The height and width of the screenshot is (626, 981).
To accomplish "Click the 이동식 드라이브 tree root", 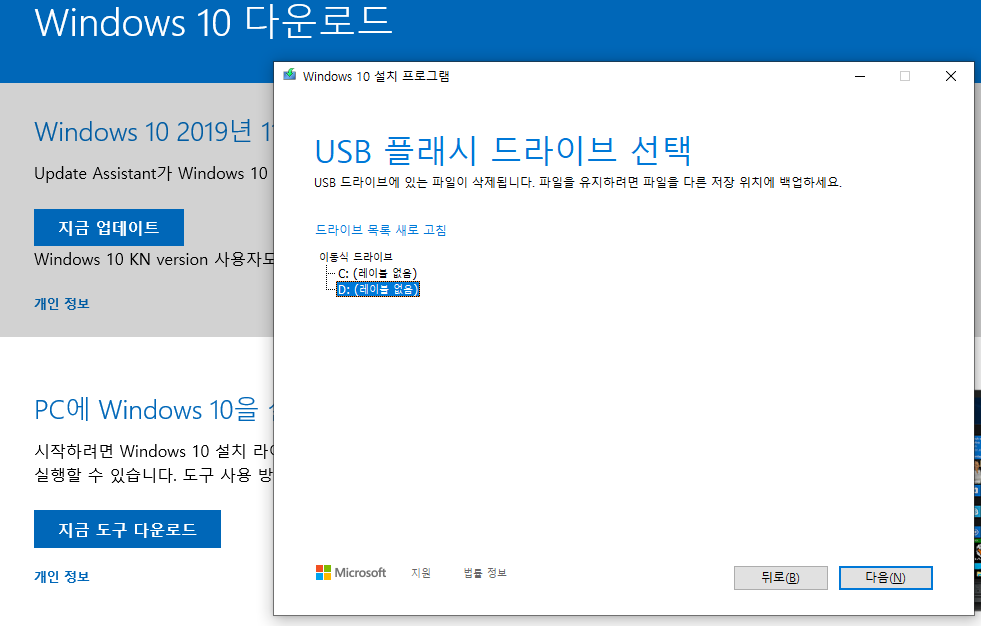I will tap(355, 256).
